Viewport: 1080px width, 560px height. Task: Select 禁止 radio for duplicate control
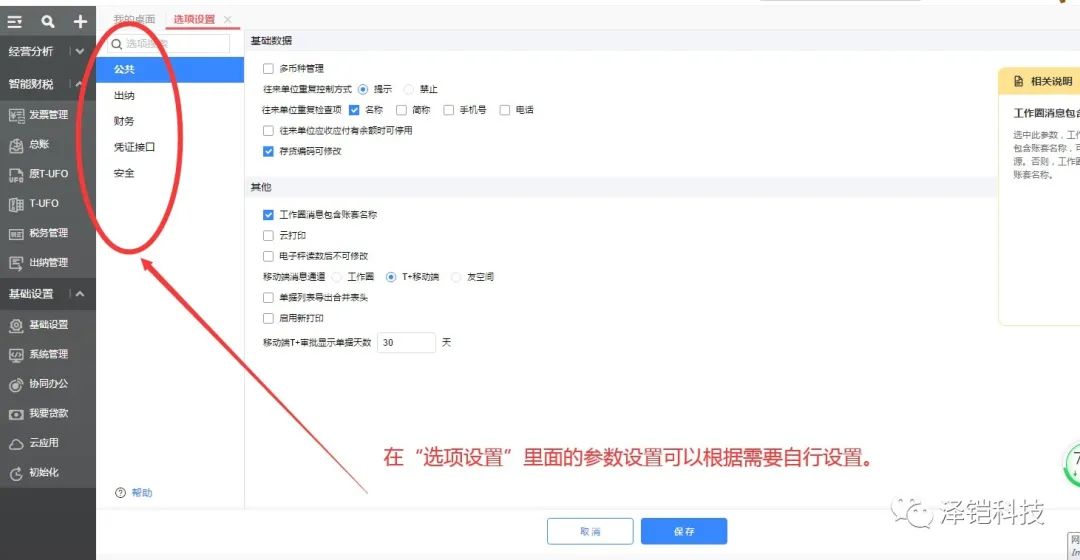408,89
